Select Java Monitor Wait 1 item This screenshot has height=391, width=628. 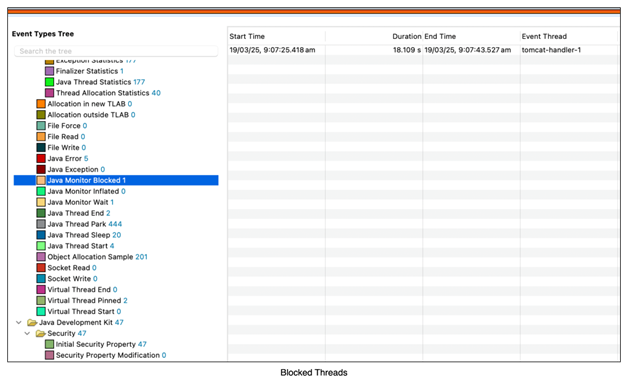(x=81, y=202)
